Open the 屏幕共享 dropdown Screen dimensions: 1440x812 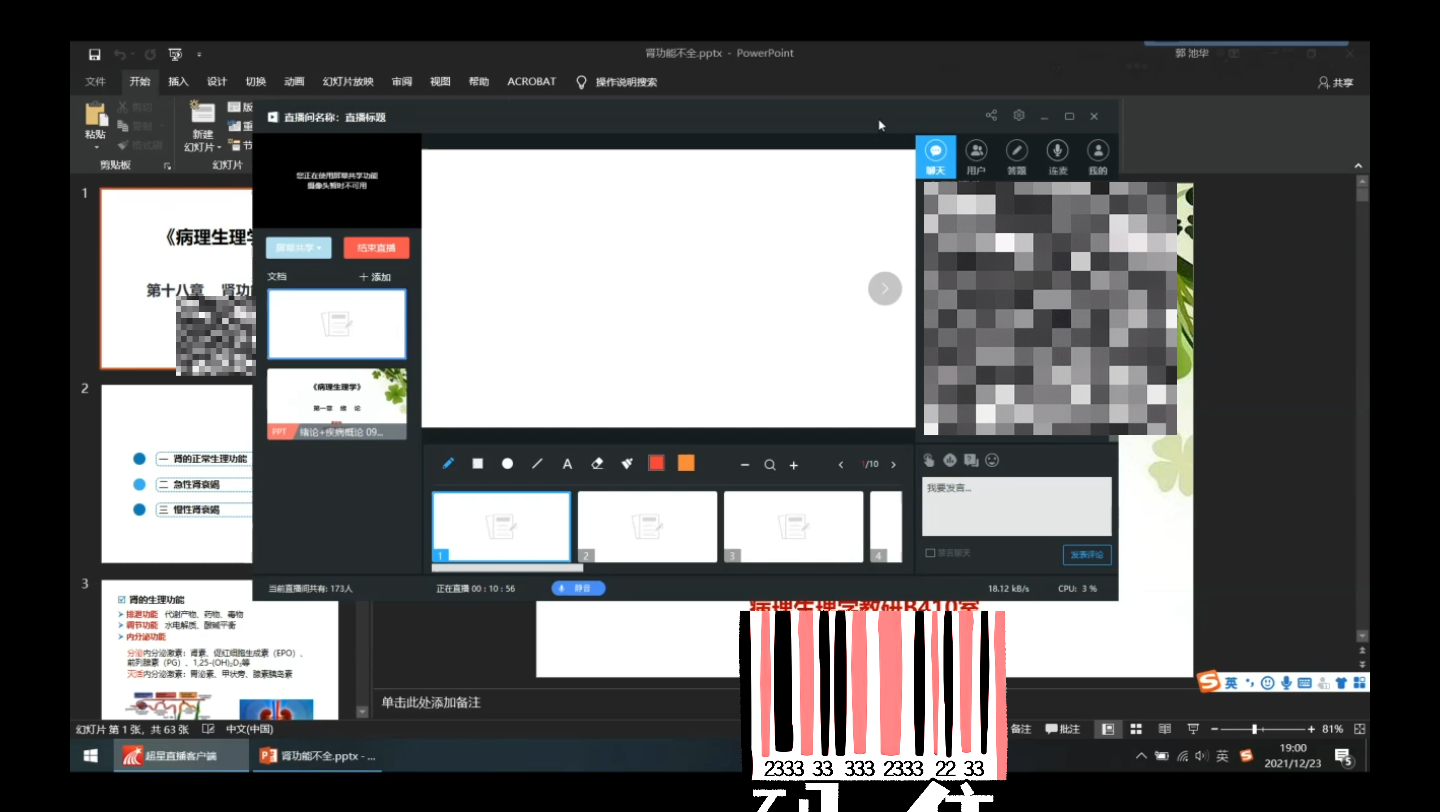299,248
